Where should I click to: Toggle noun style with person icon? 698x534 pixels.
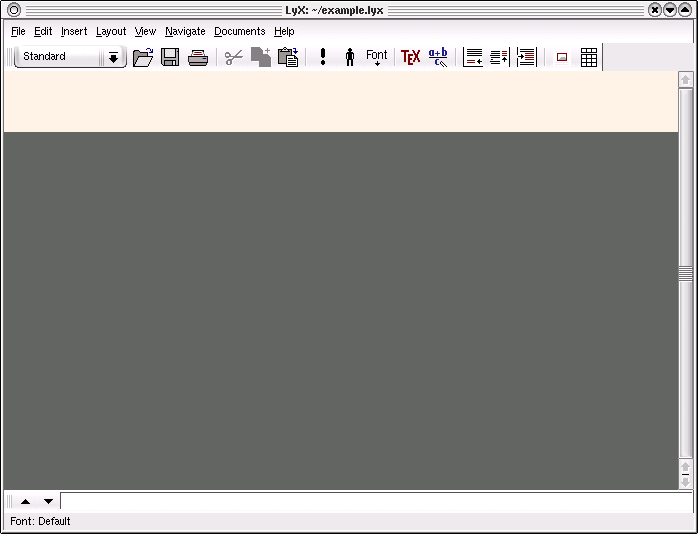click(x=350, y=57)
